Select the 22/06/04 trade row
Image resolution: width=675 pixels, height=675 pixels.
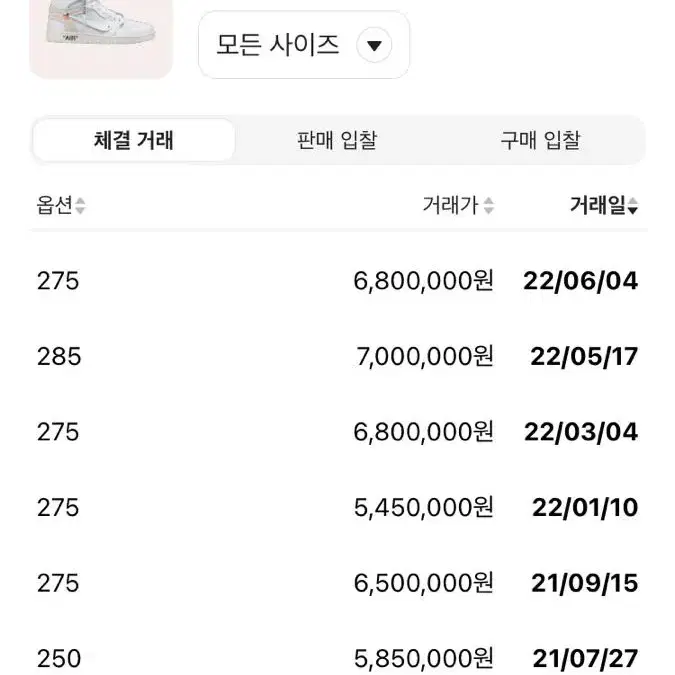point(338,281)
